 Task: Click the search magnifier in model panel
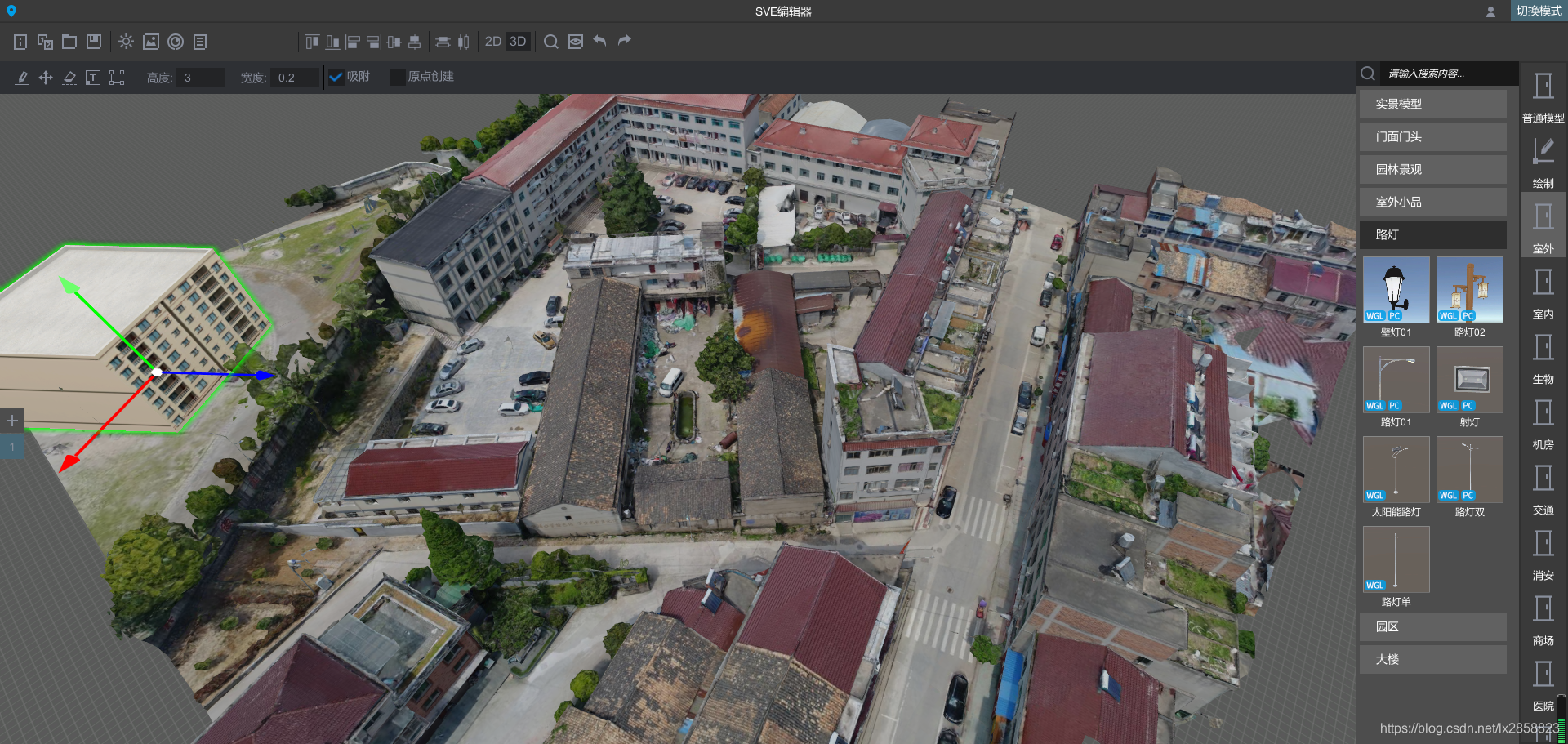(1368, 74)
